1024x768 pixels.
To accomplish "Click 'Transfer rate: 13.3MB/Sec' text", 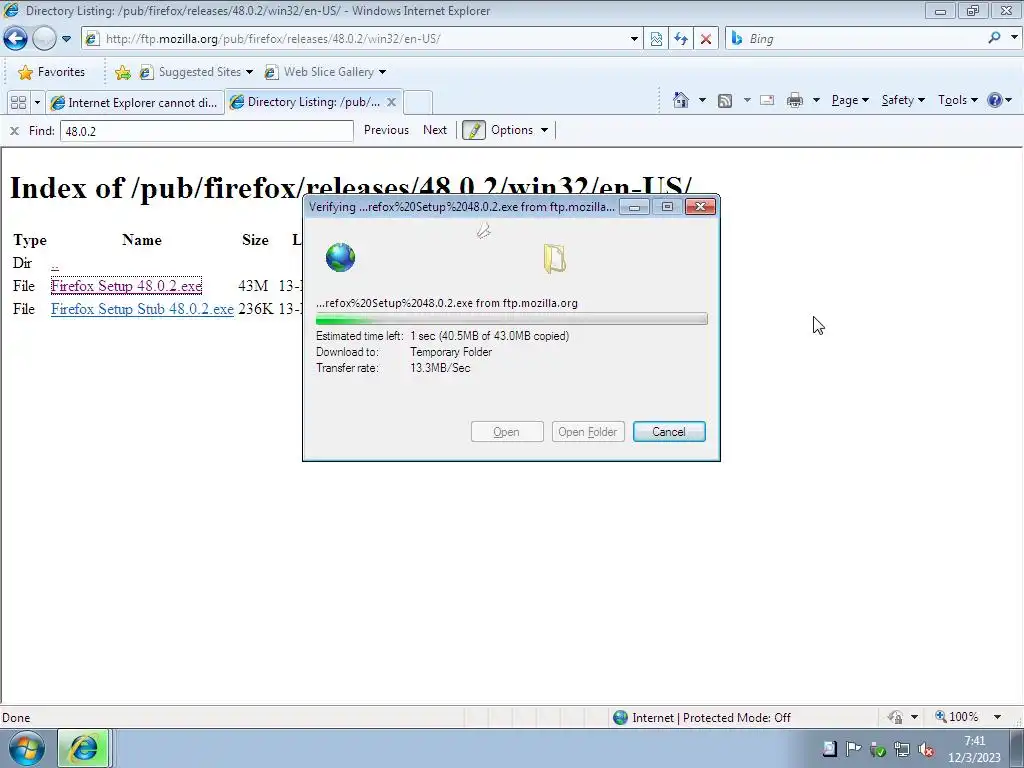I will click(x=393, y=368).
